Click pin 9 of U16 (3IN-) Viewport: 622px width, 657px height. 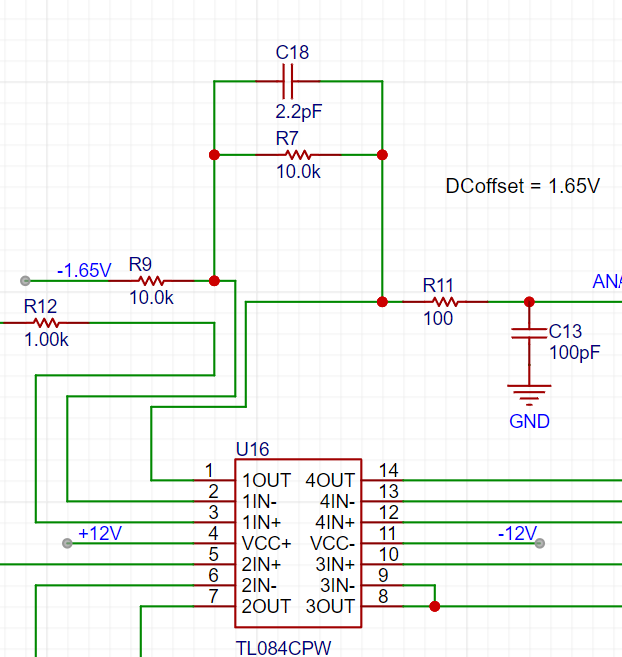point(382,585)
